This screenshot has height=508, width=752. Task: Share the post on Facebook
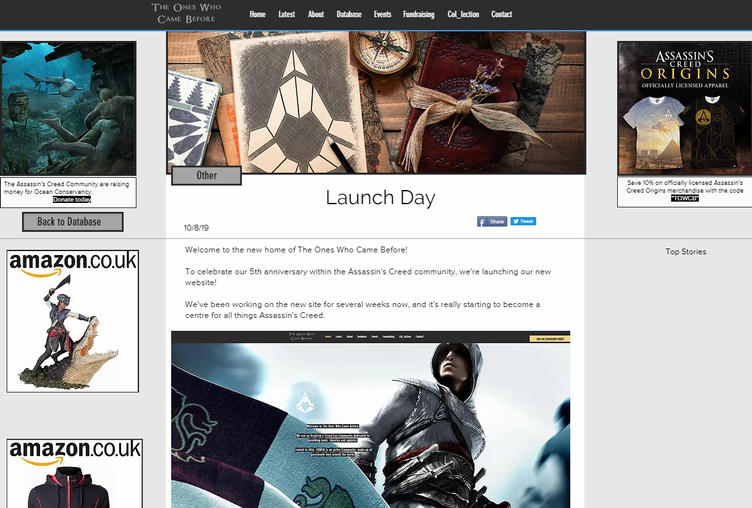[492, 221]
